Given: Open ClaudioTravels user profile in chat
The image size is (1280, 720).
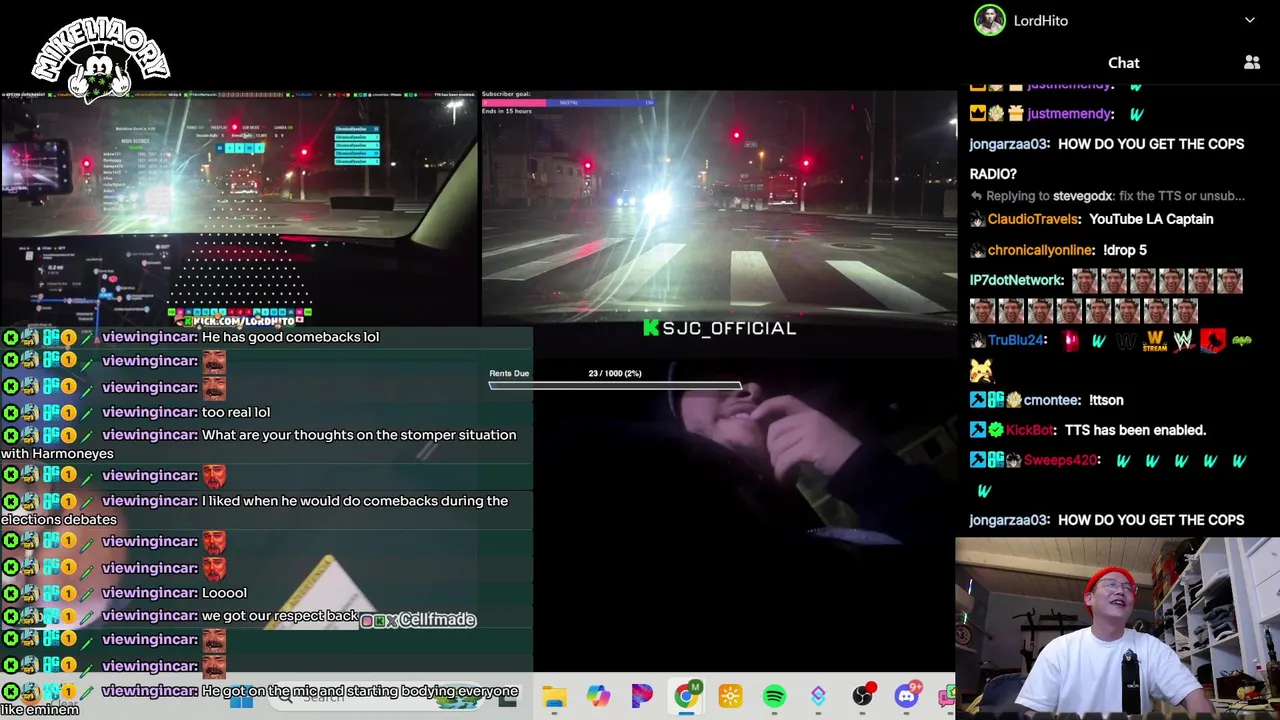Looking at the screenshot, I should click(1033, 219).
